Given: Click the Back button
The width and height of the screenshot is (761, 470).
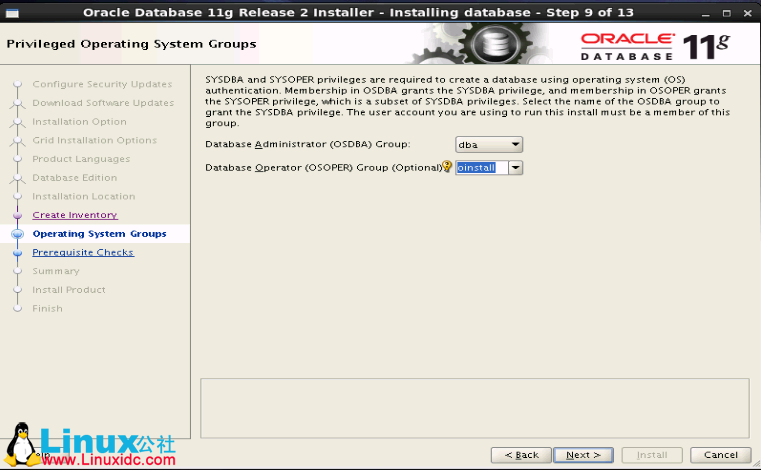Looking at the screenshot, I should pyautogui.click(x=521, y=455).
